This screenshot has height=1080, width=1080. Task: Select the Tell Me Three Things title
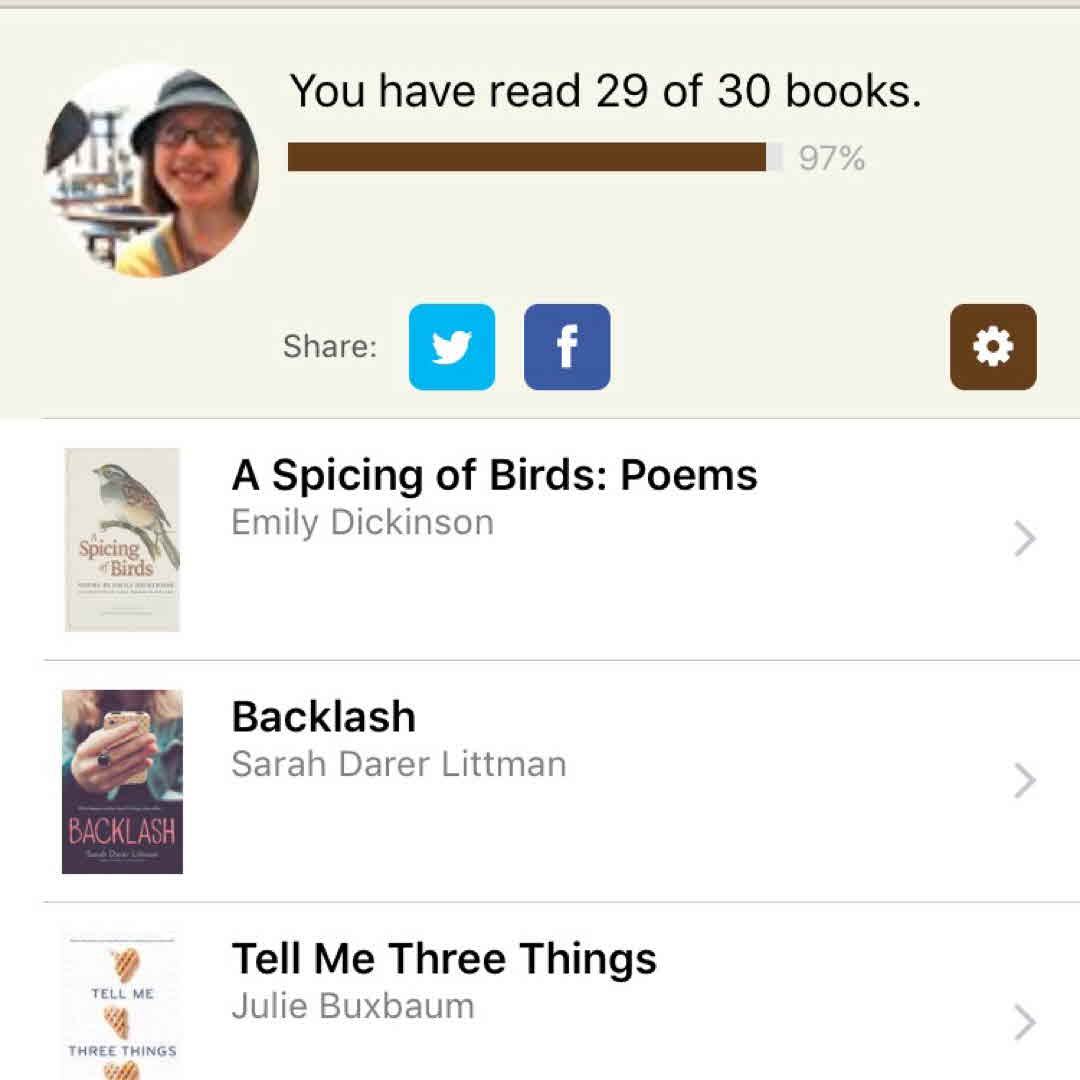pos(444,959)
